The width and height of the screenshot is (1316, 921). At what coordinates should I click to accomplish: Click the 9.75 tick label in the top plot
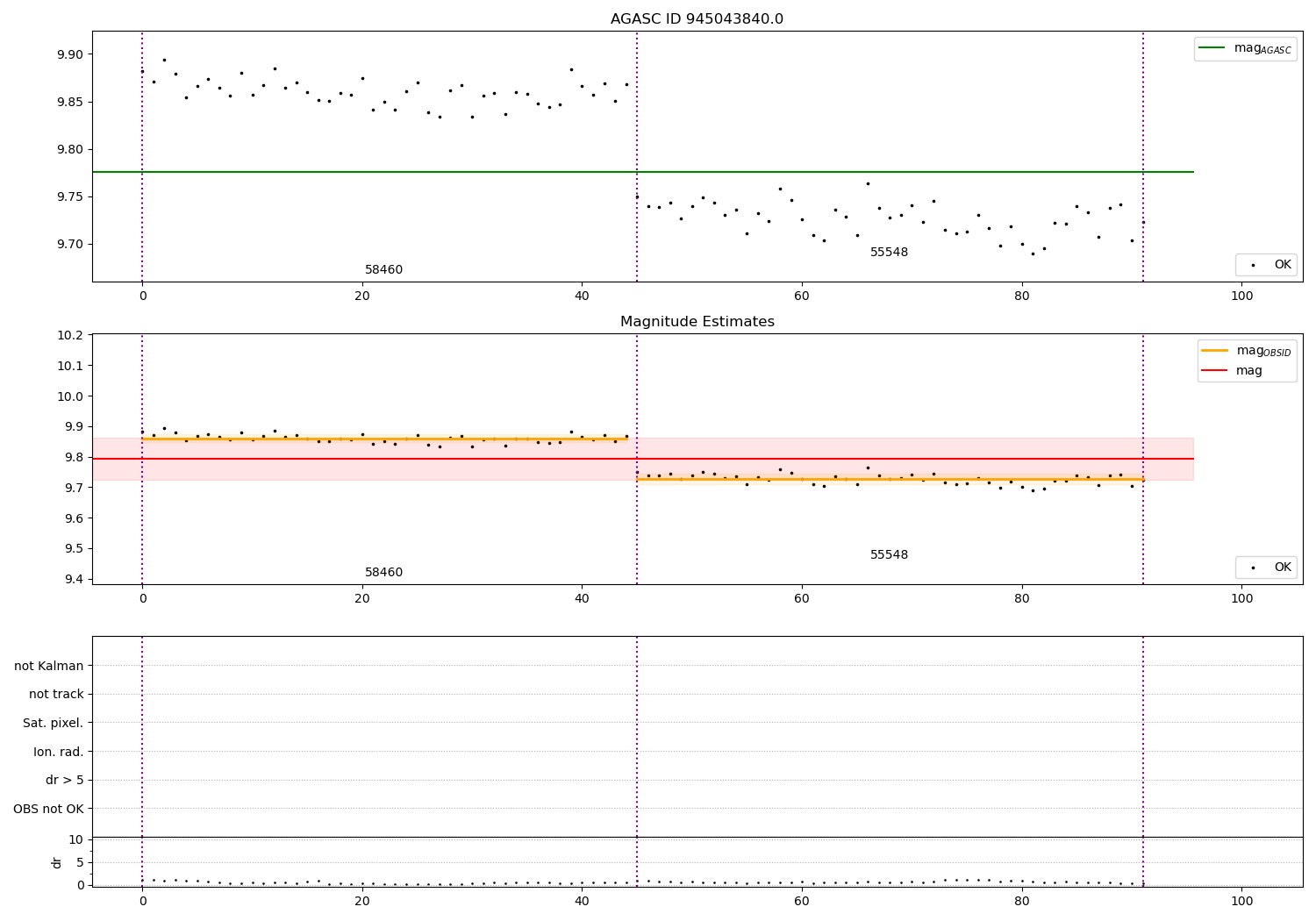coord(70,196)
